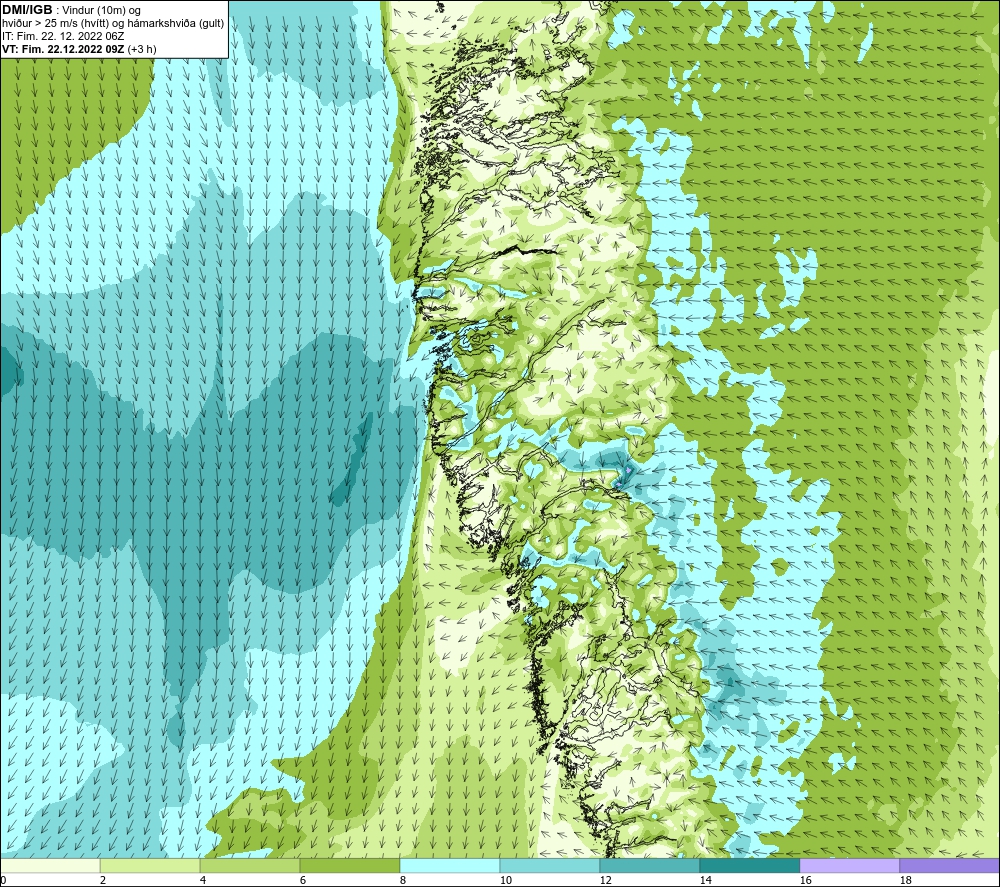Screen dimensions: 1000x887
Task: Click the legend label '0'
Action: point(3,880)
